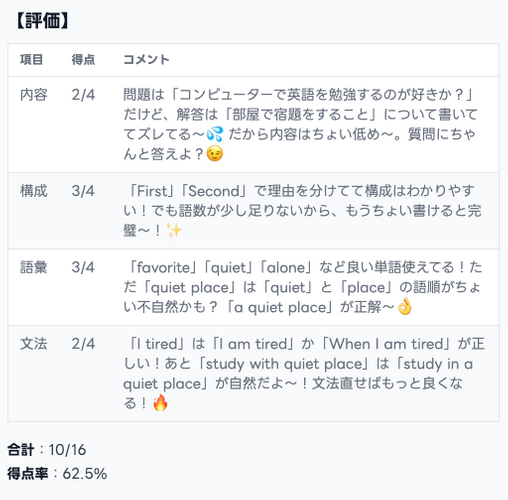Click the 内容 score 2/4
The image size is (508, 500).
pyautogui.click(x=83, y=95)
